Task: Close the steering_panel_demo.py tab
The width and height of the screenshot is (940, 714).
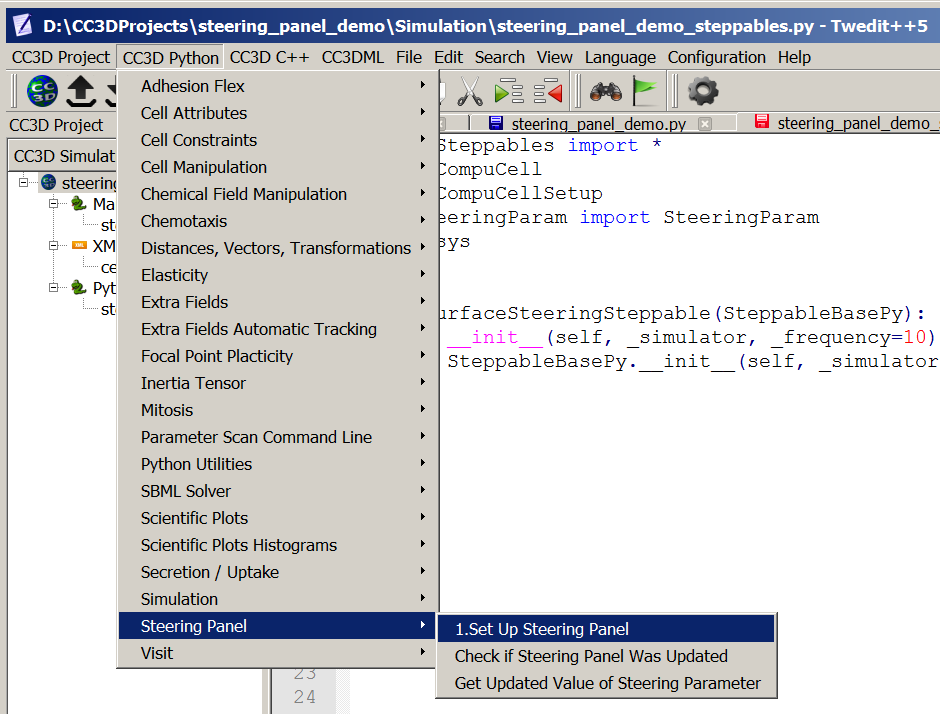Action: click(x=706, y=123)
